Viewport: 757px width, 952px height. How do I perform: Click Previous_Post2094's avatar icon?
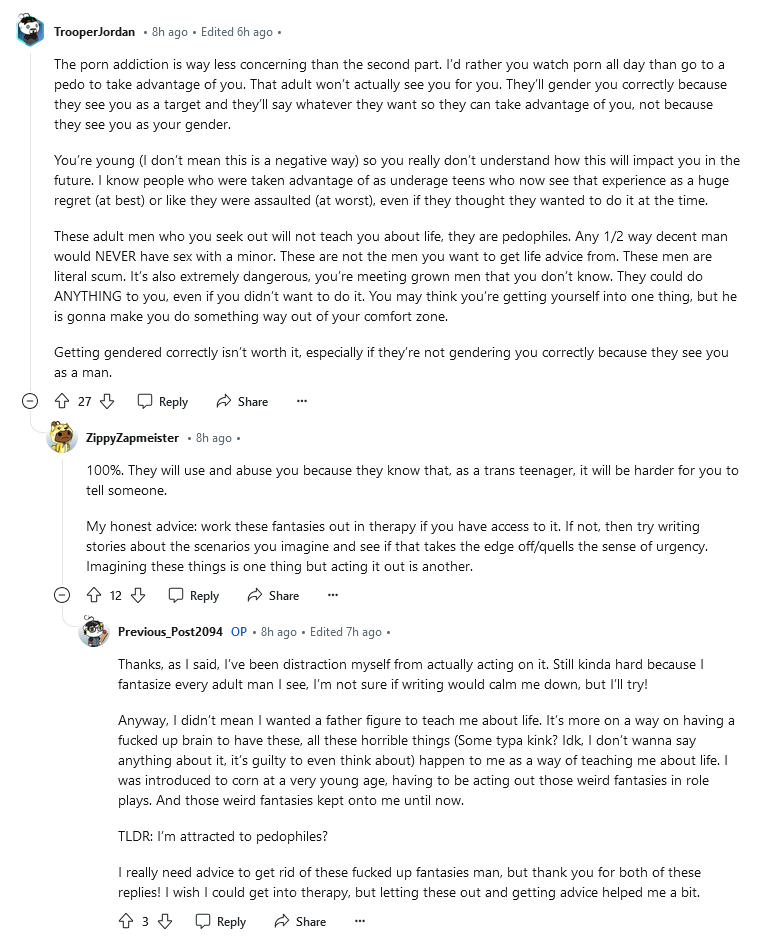tap(94, 632)
